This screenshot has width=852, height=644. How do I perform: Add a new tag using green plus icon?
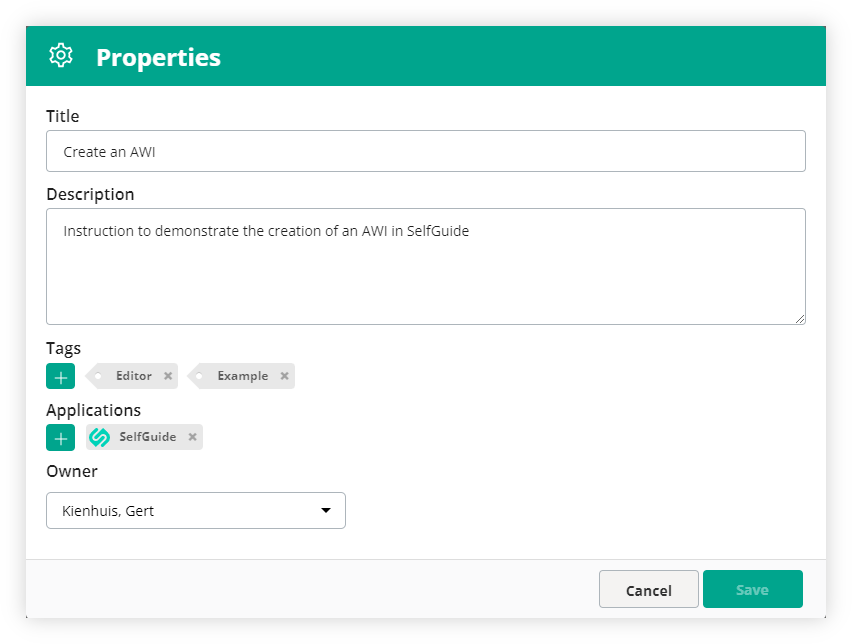coord(60,376)
